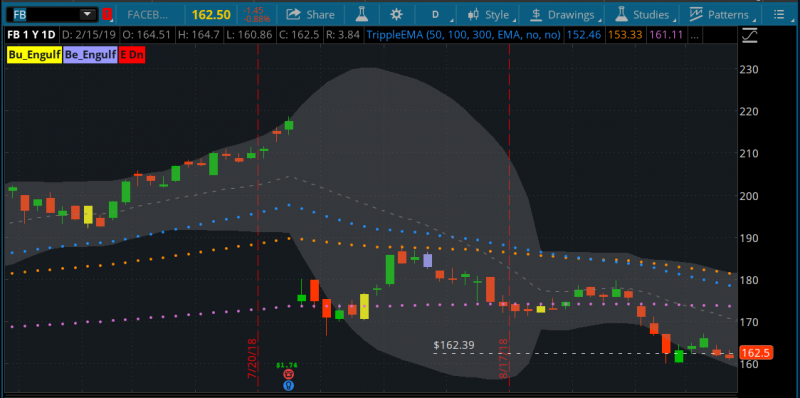The height and width of the screenshot is (398, 800).
Task: Click the red earnings phone icon
Action: [x=289, y=374]
